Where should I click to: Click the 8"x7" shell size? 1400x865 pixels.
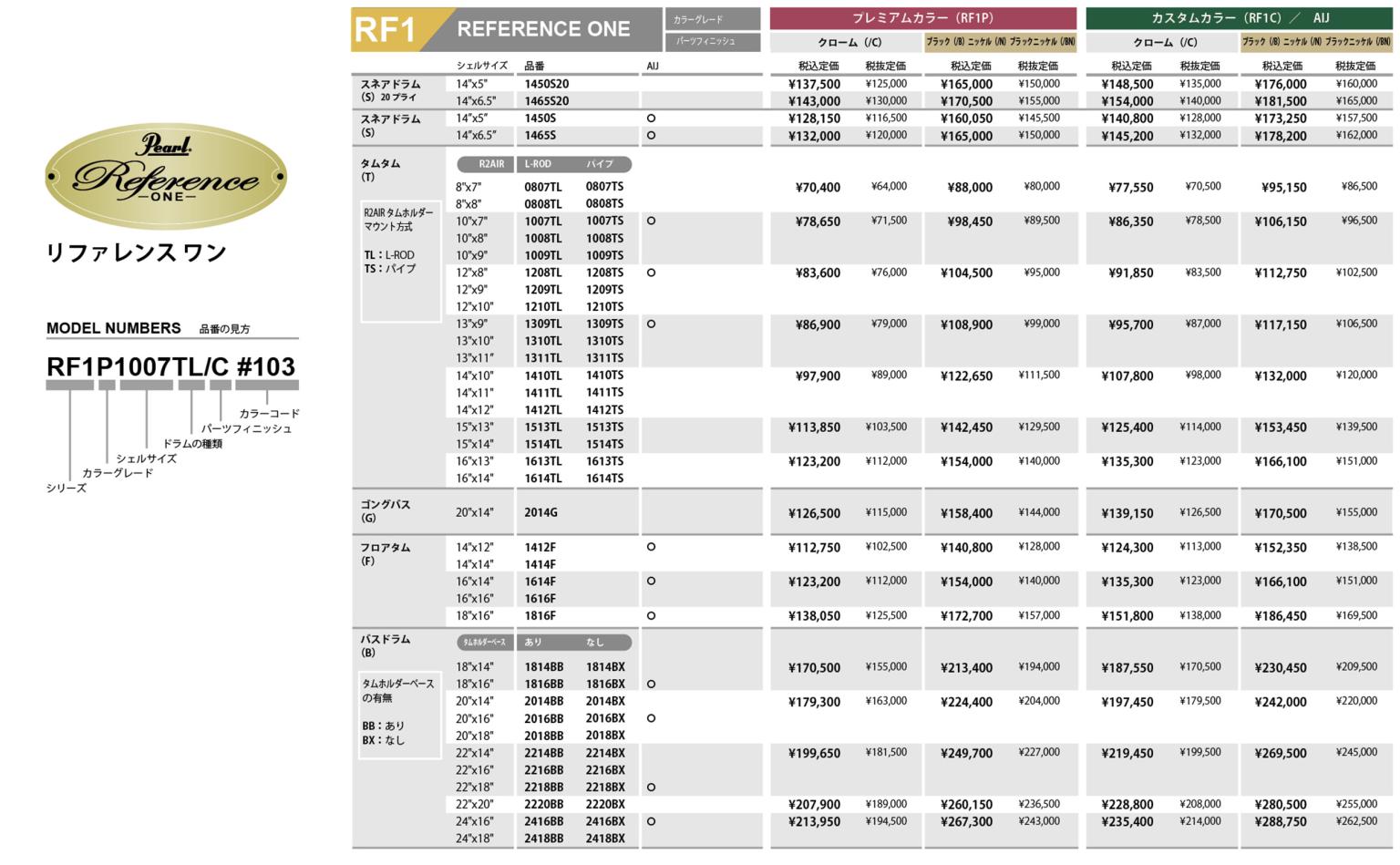coord(469,187)
